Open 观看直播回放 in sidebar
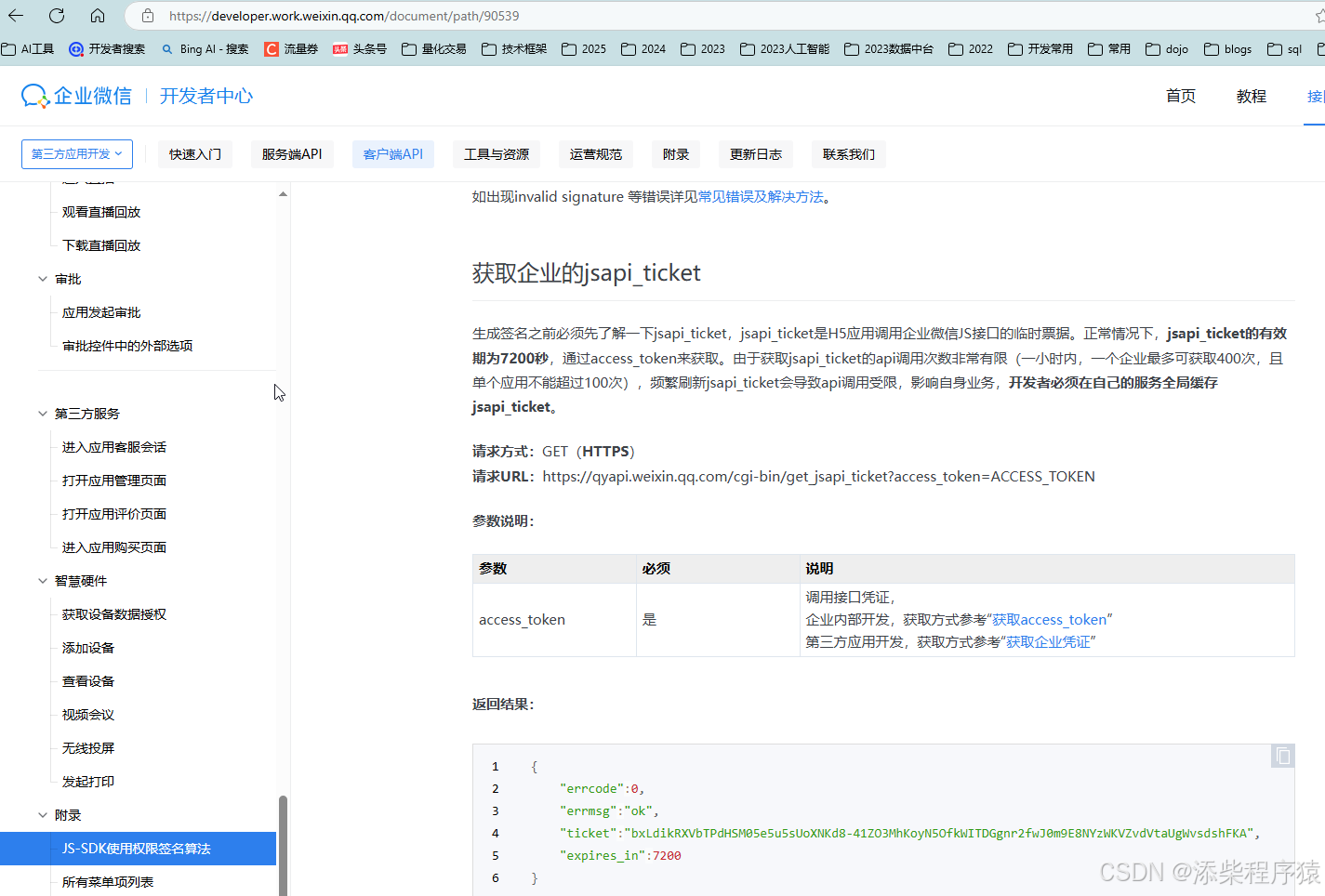 [x=101, y=212]
